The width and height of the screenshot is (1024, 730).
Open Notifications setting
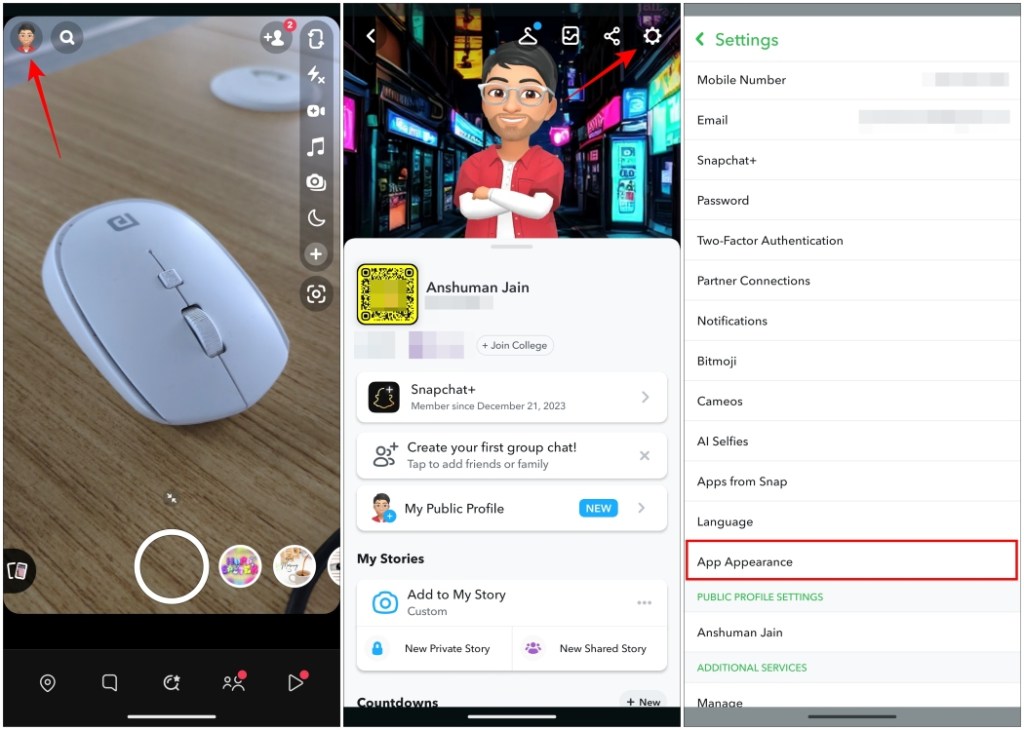(x=852, y=321)
